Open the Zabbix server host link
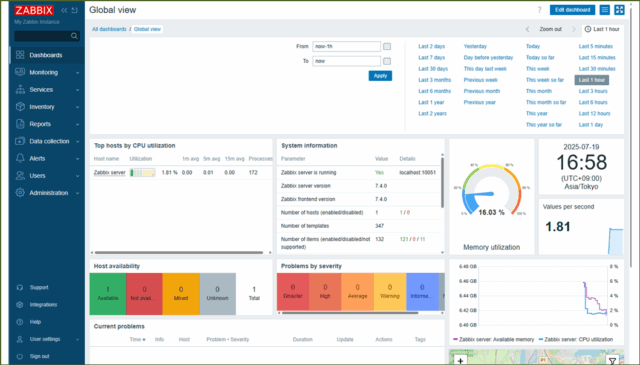This screenshot has height=365, width=640. click(x=109, y=173)
